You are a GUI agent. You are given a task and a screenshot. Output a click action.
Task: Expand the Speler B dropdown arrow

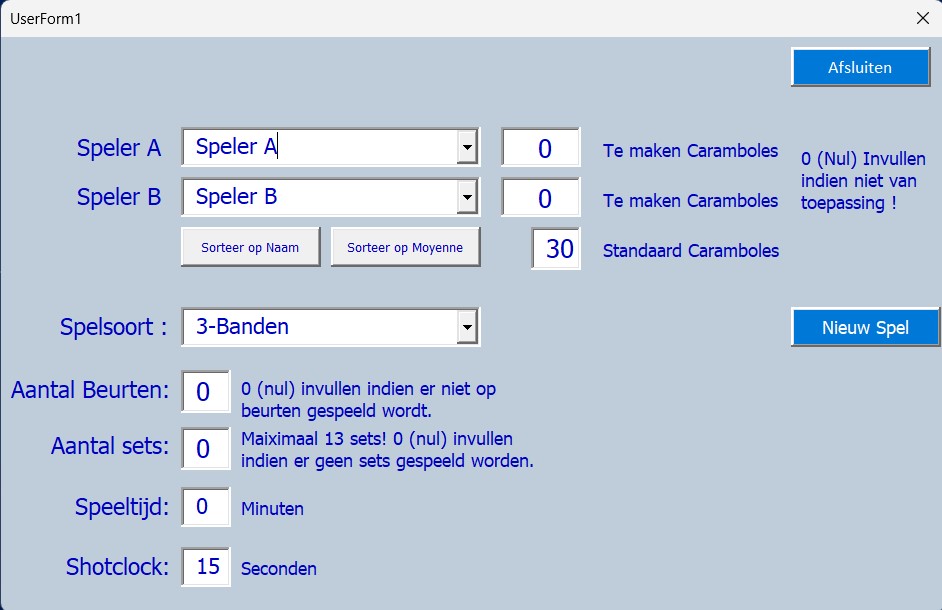click(x=467, y=198)
